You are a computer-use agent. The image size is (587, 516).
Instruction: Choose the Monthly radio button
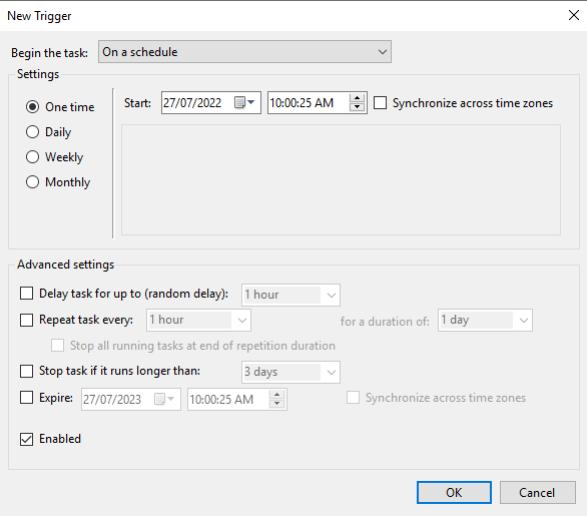pyautogui.click(x=33, y=182)
